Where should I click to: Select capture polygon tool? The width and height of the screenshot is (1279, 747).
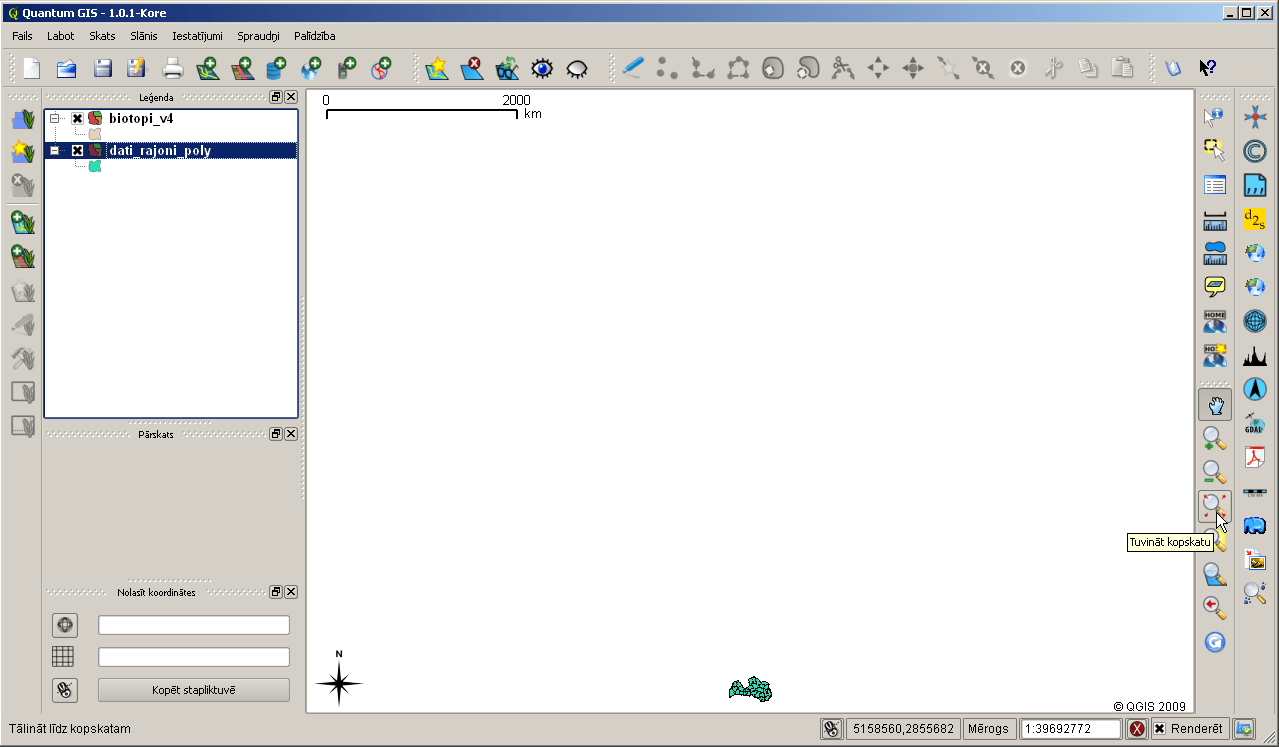738,68
